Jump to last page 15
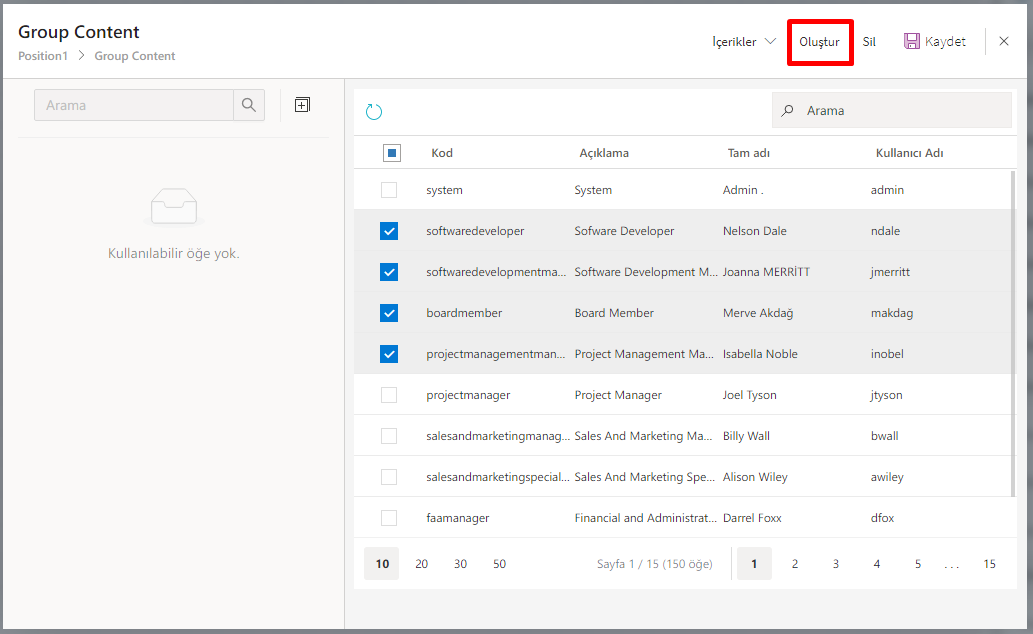This screenshot has height=634, width=1033. pyautogui.click(x=989, y=564)
